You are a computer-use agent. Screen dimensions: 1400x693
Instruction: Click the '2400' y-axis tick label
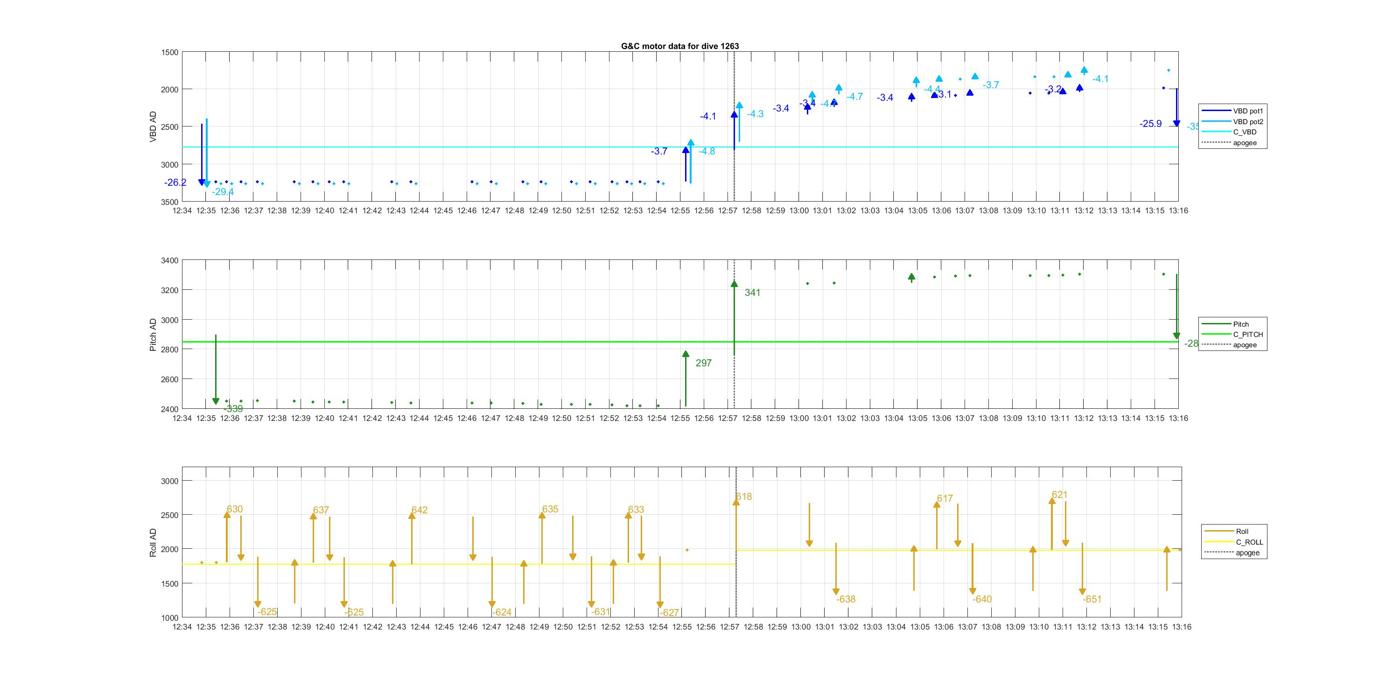170,409
